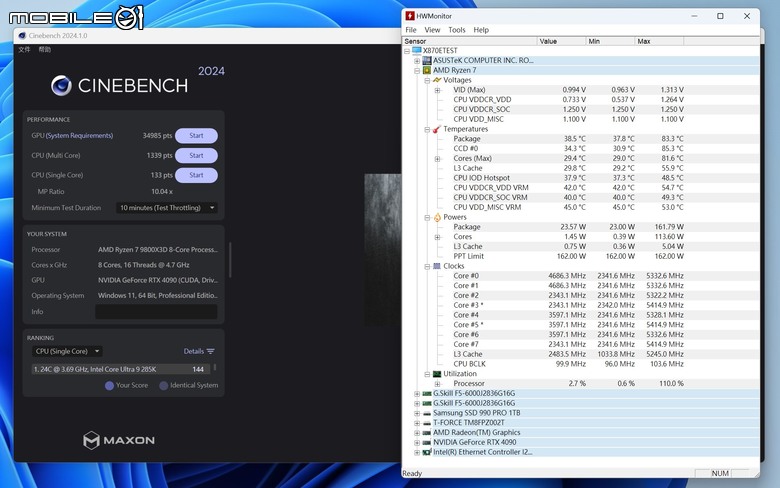The image size is (780, 488).
Task: Click the Value column header
Action: [562, 41]
